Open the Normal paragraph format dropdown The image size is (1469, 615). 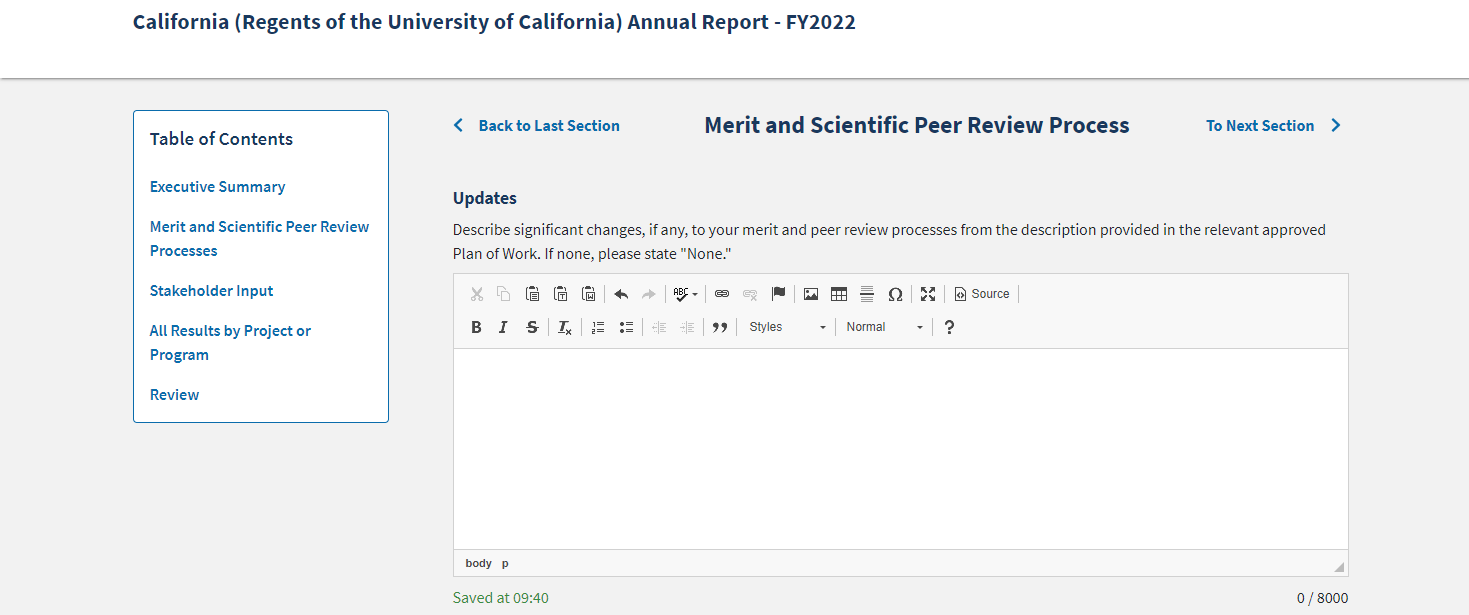(x=884, y=327)
